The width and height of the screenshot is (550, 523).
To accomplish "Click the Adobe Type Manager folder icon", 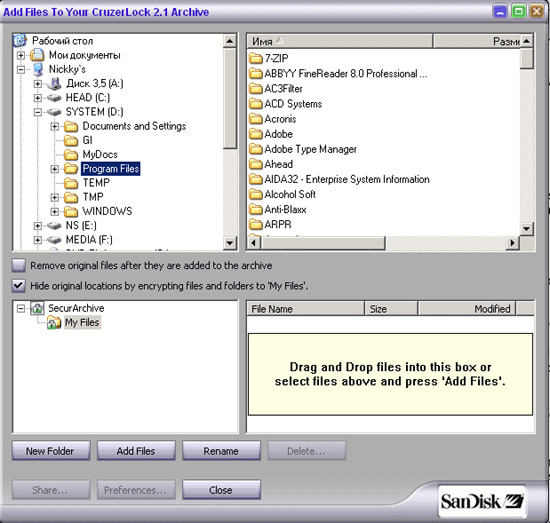I will click(x=256, y=149).
